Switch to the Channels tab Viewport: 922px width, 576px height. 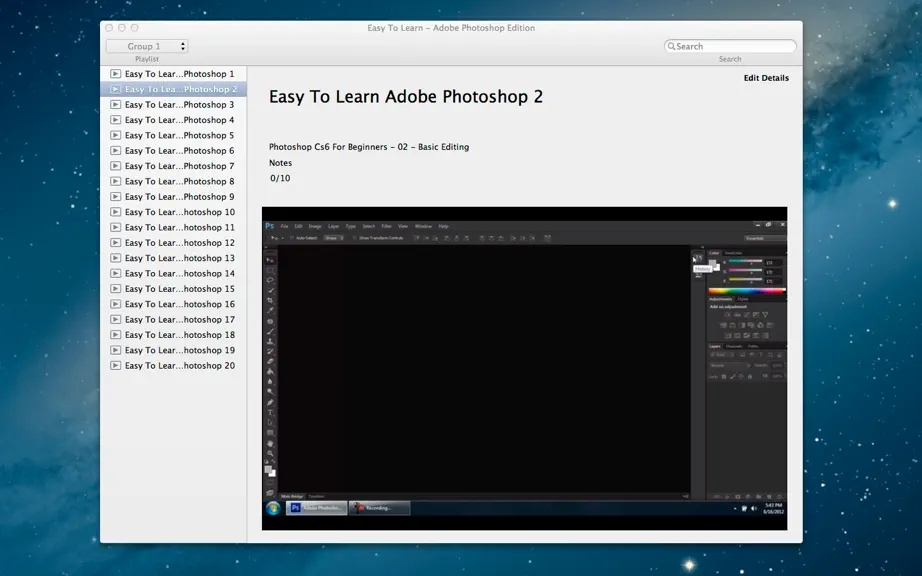pos(734,346)
